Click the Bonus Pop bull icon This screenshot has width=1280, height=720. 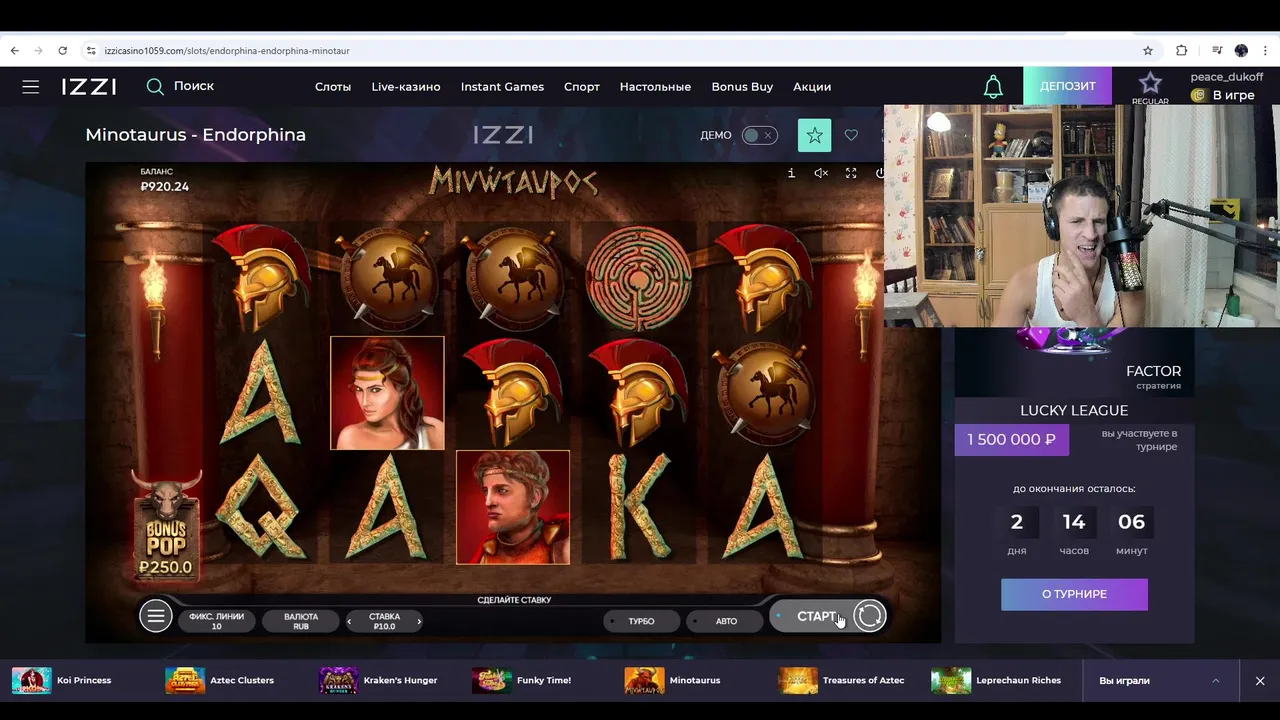tap(166, 527)
